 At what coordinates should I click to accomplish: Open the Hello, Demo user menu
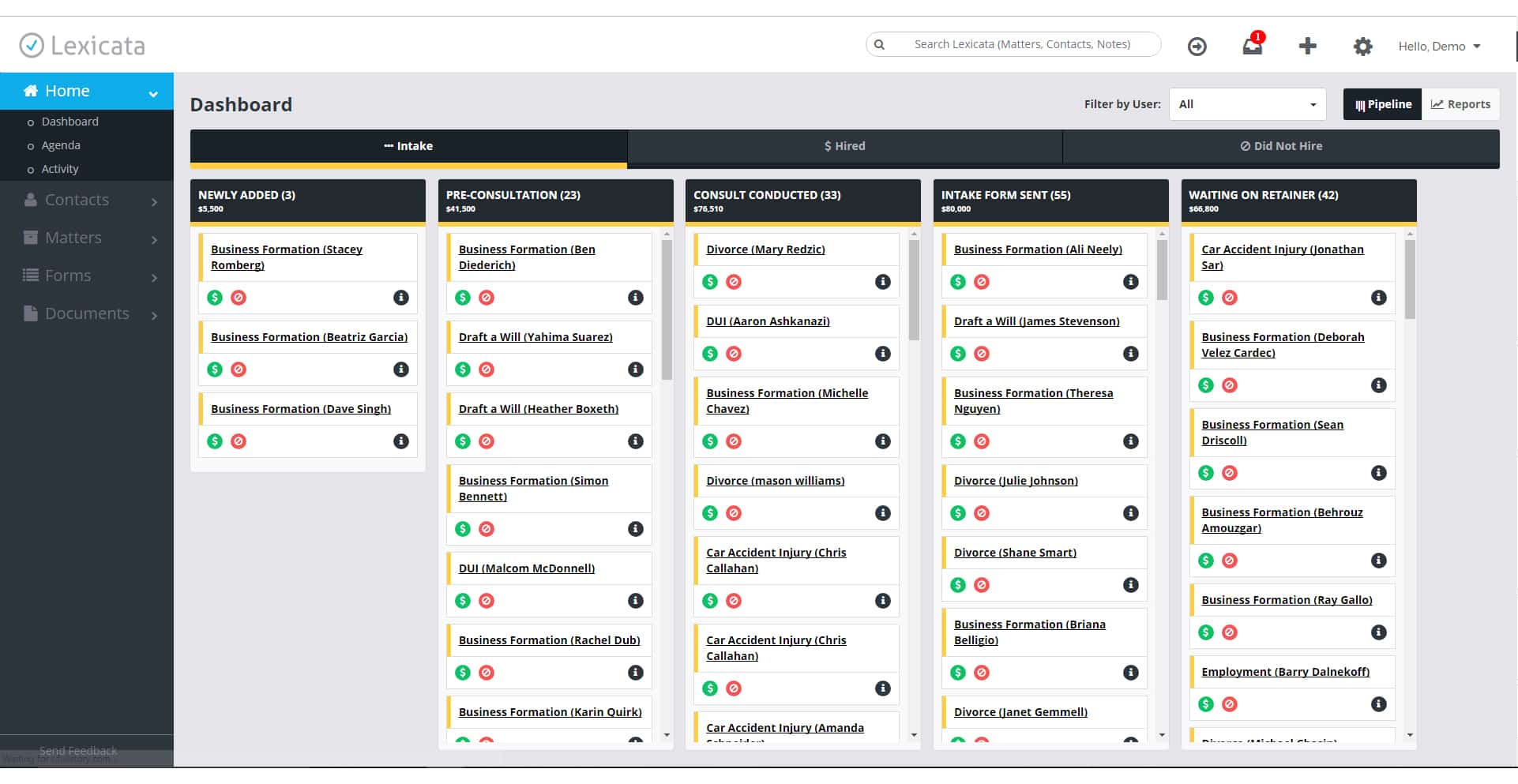click(1439, 47)
